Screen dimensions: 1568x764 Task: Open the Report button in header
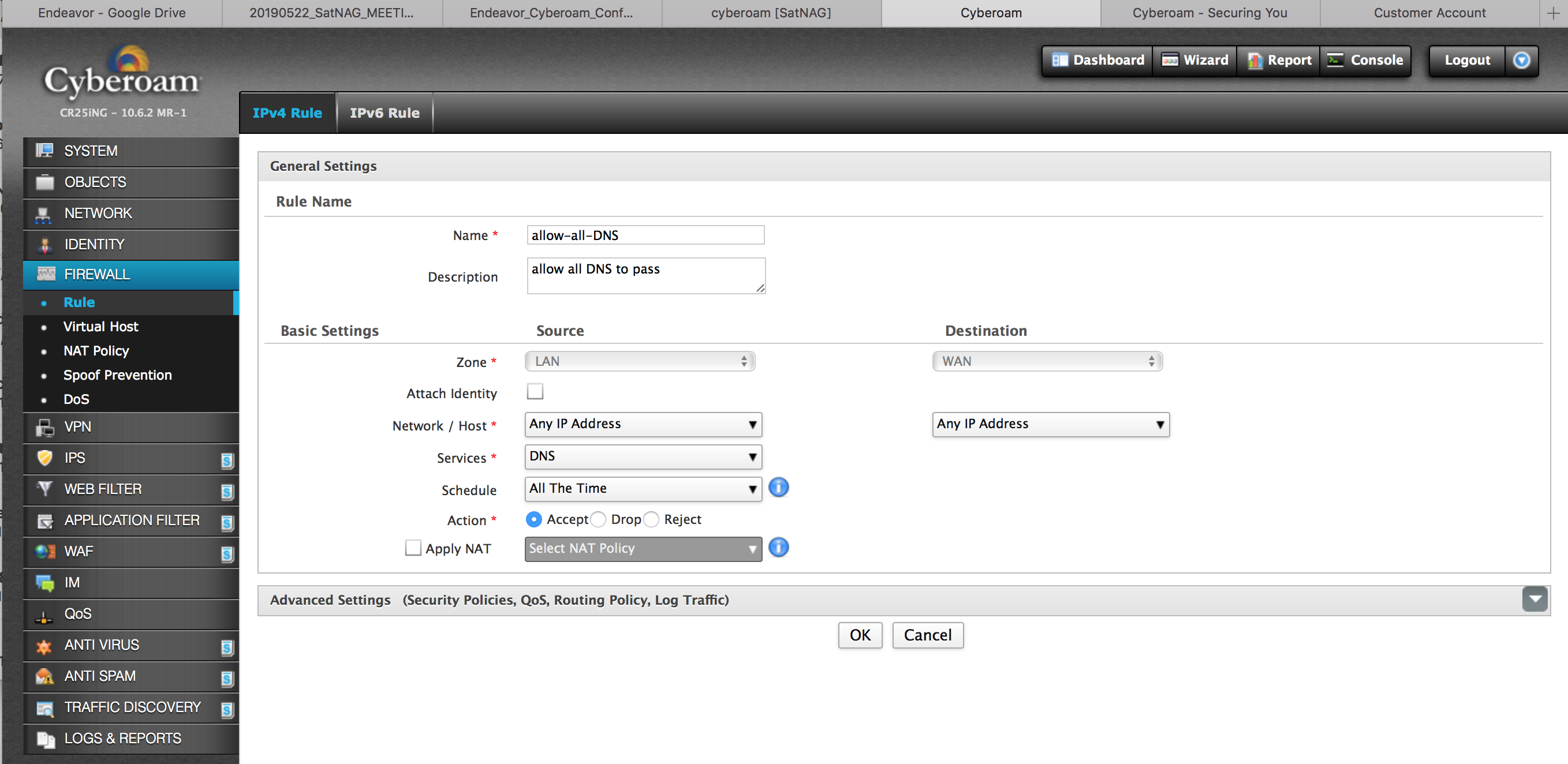coord(1278,60)
